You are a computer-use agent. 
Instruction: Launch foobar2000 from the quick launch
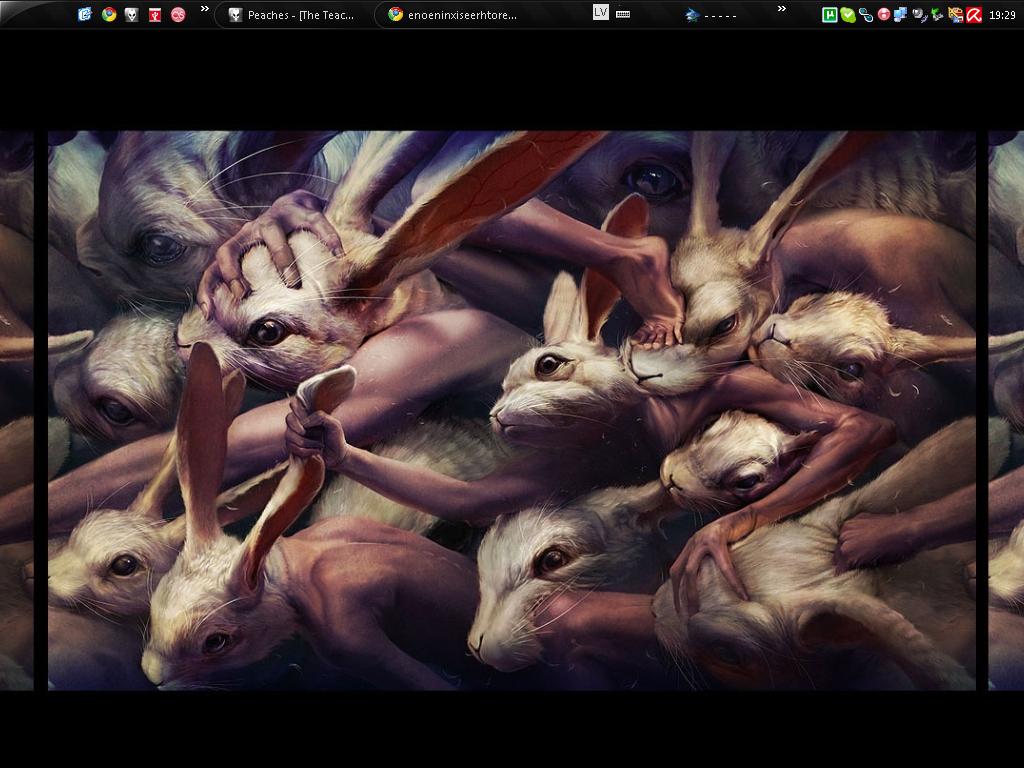pos(131,14)
